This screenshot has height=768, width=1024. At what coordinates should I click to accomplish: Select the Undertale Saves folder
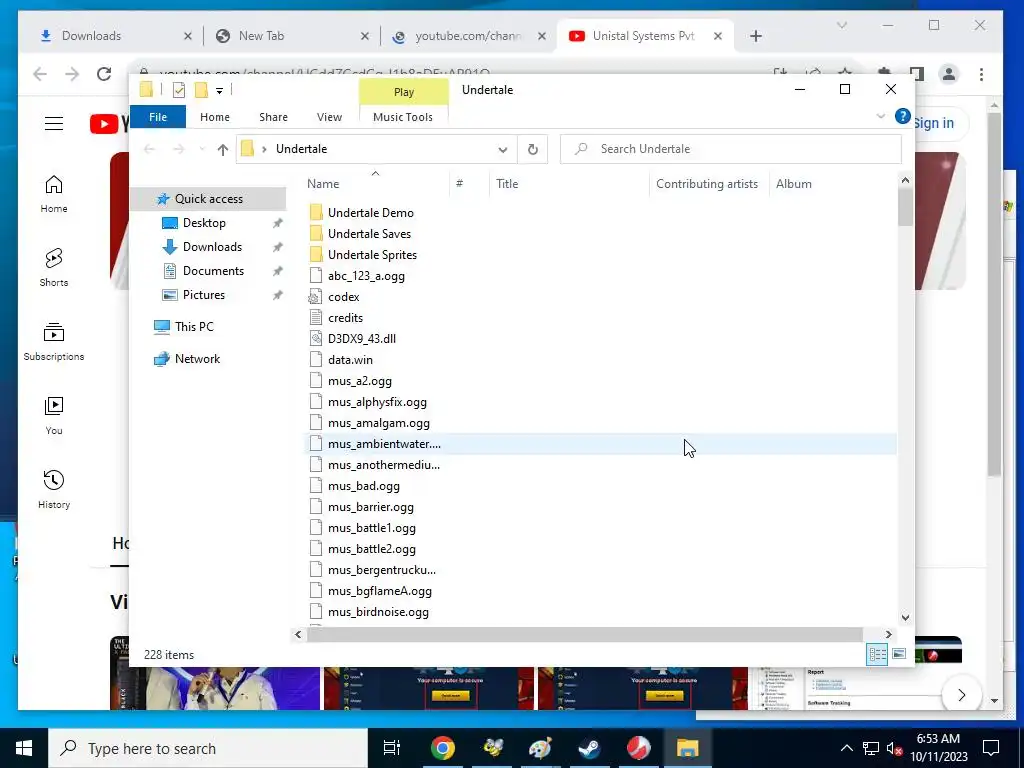(369, 234)
